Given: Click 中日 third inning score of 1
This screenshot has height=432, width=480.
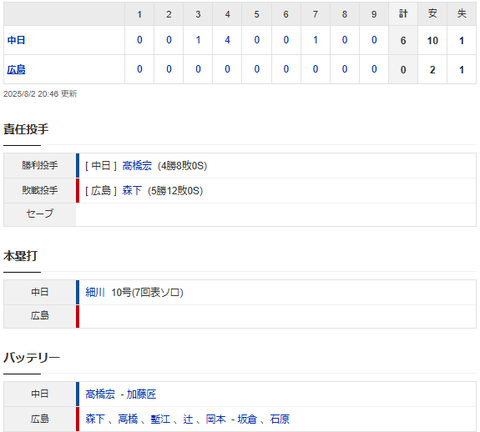Looking at the screenshot, I should 198,40.
